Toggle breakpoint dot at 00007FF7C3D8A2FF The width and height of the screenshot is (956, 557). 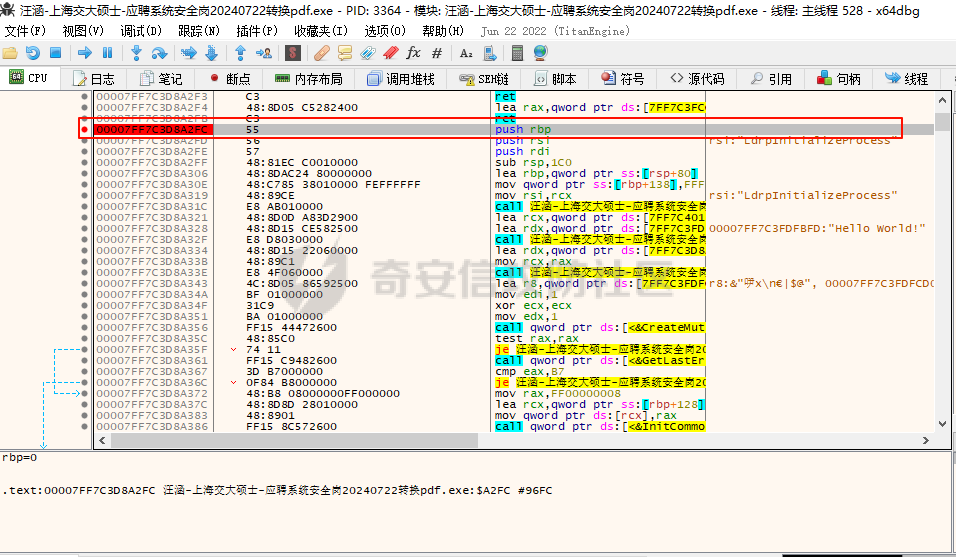point(84,162)
